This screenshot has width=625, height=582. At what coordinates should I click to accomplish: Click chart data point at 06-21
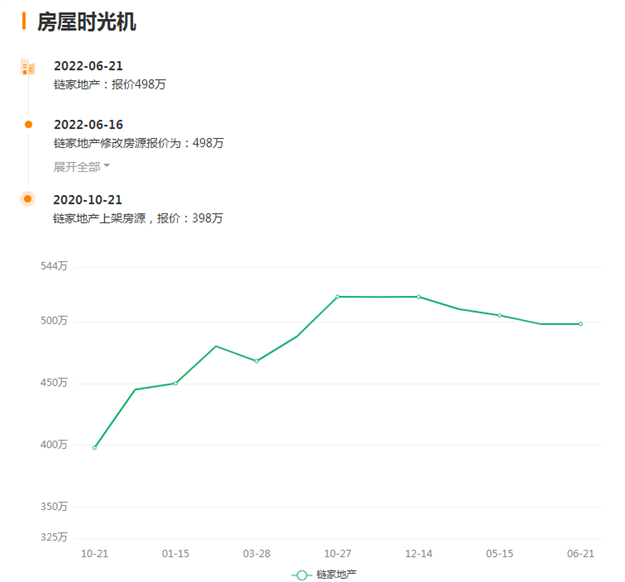click(581, 324)
